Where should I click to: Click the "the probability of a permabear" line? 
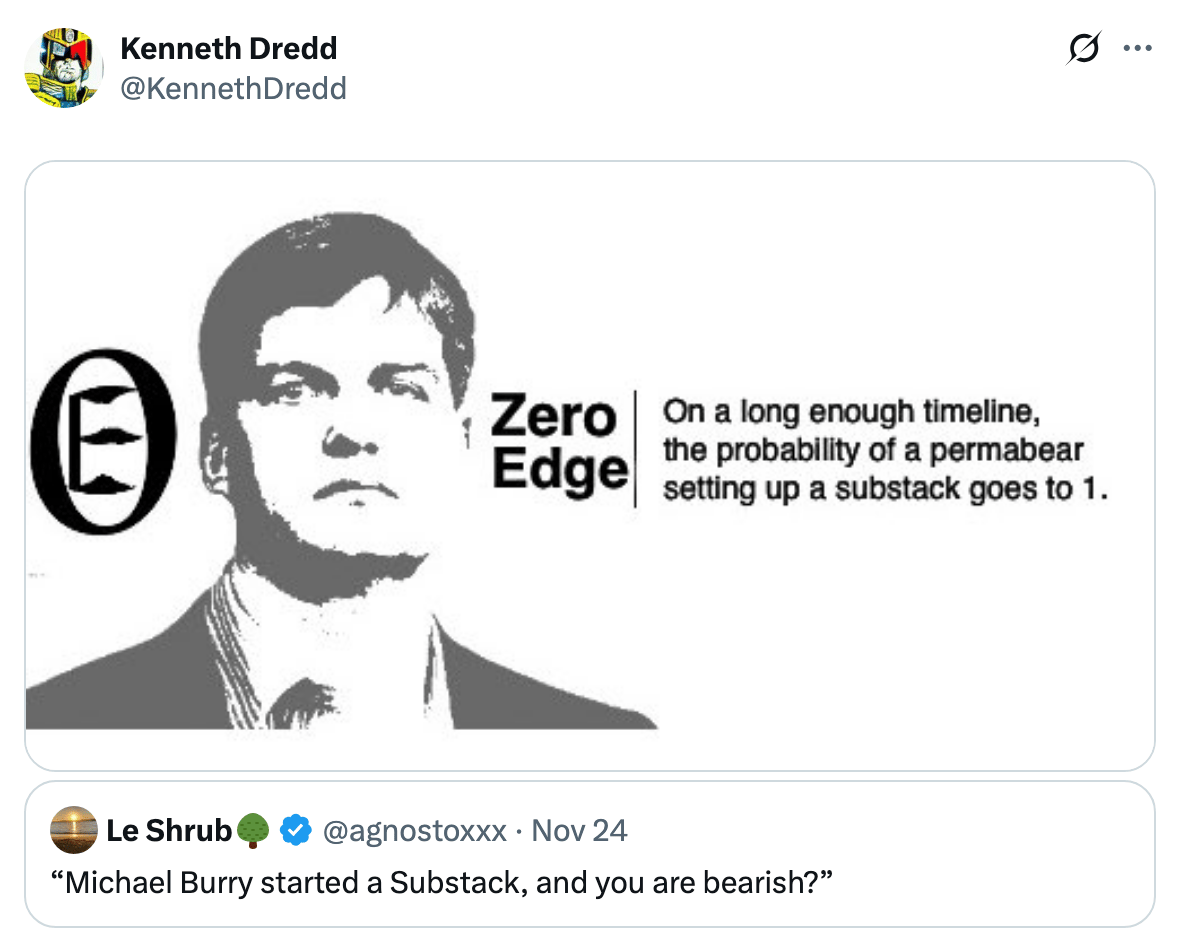tap(873, 450)
